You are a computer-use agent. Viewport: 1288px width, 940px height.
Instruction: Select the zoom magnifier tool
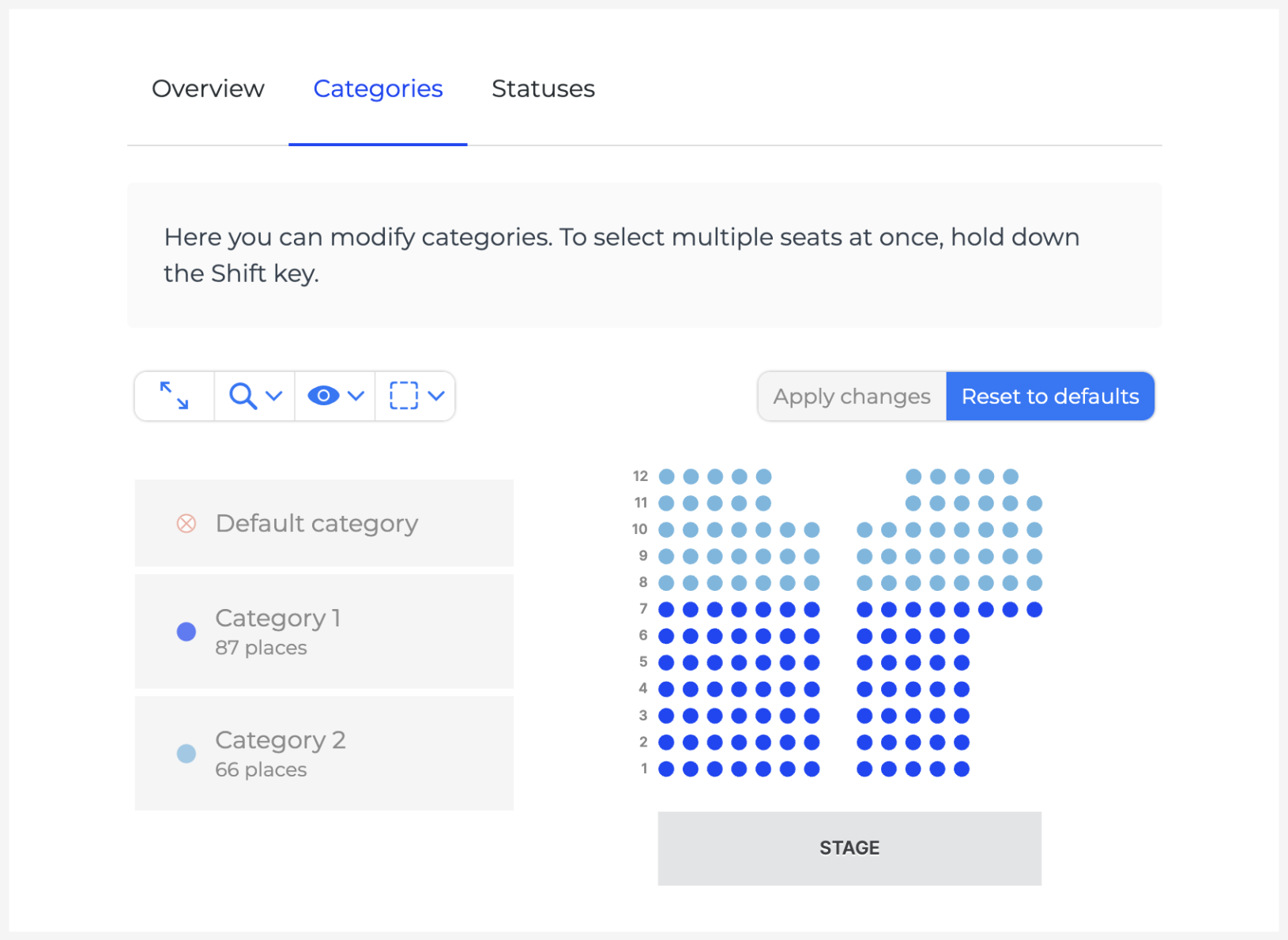point(243,396)
